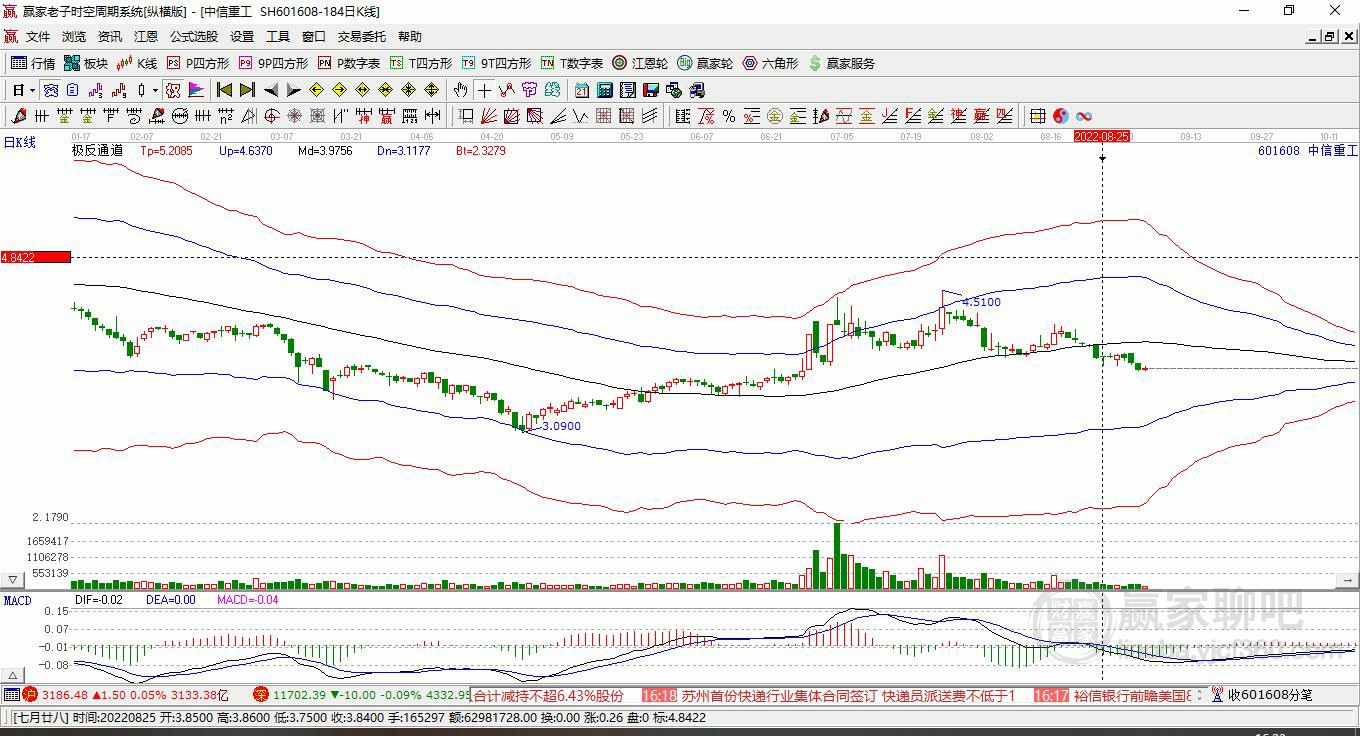
Task: Collapse volume panel with down-triangle button
Action: [x=13, y=580]
